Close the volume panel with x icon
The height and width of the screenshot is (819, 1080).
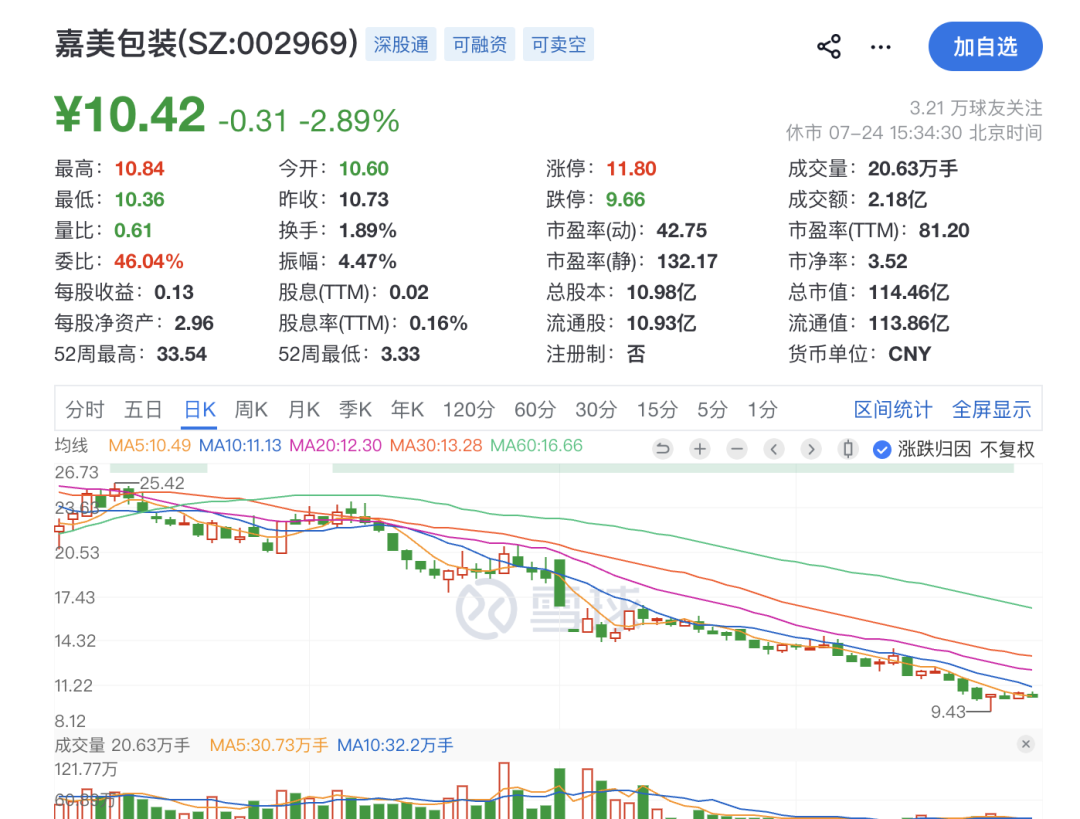(x=1026, y=744)
